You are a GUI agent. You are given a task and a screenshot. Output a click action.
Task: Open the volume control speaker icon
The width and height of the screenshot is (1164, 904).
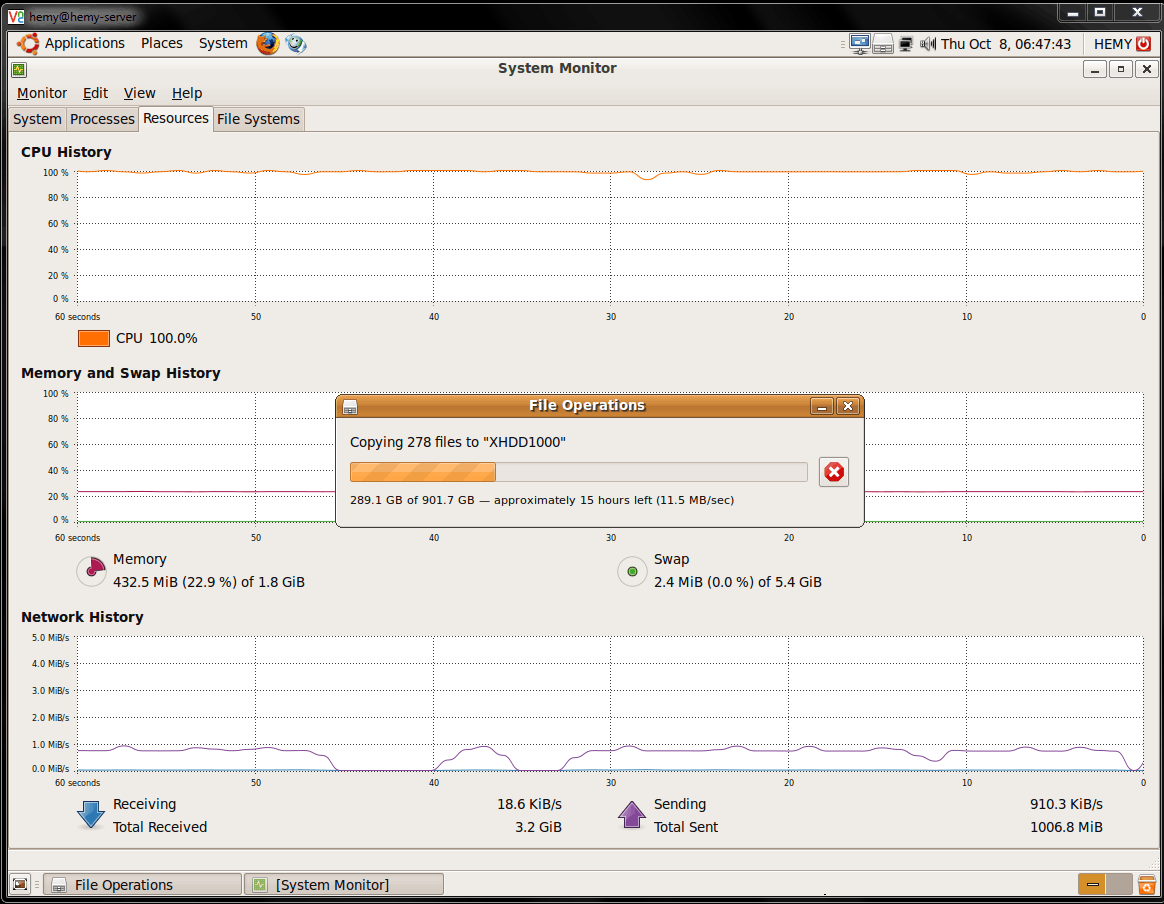coord(928,45)
